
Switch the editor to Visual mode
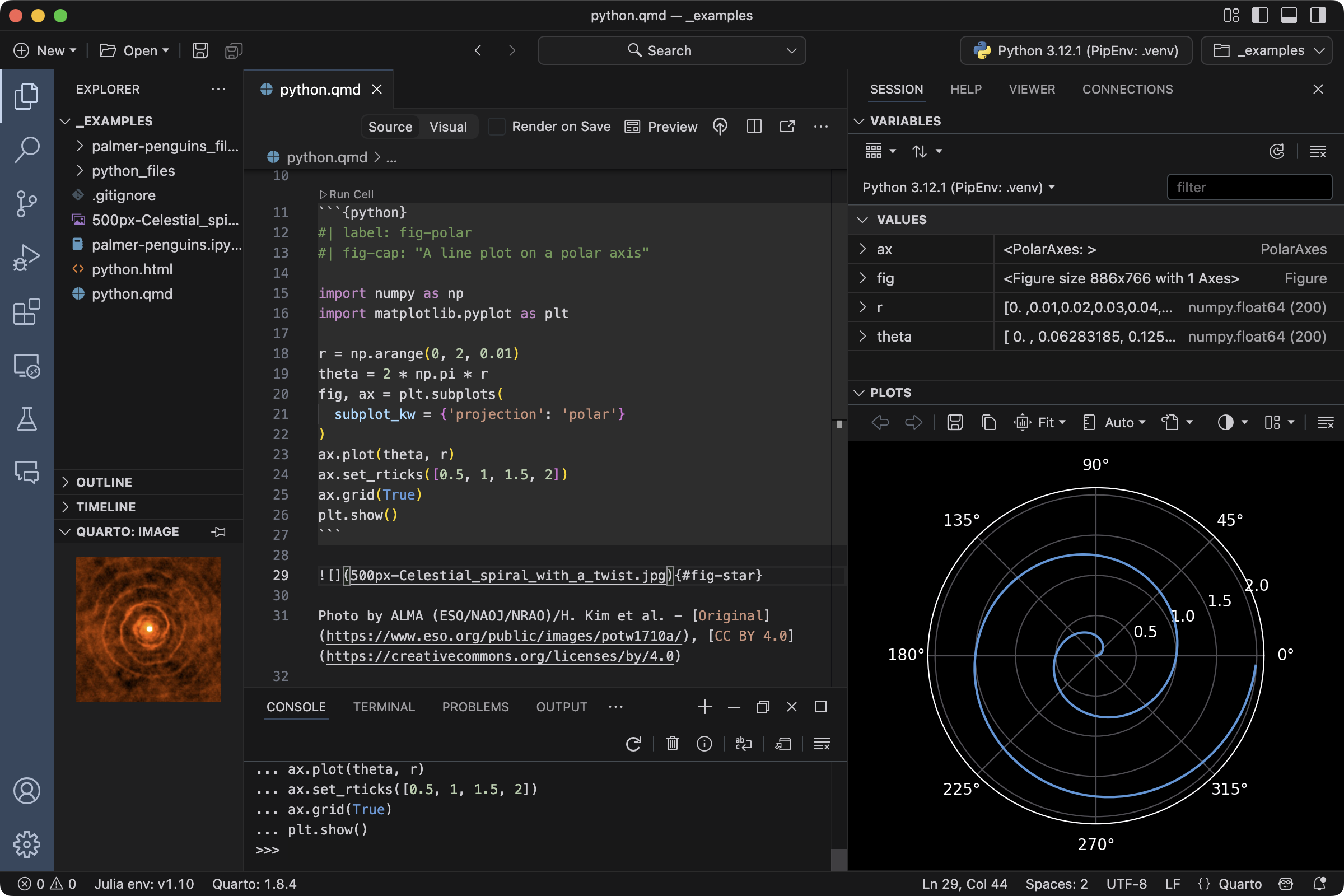pos(448,127)
